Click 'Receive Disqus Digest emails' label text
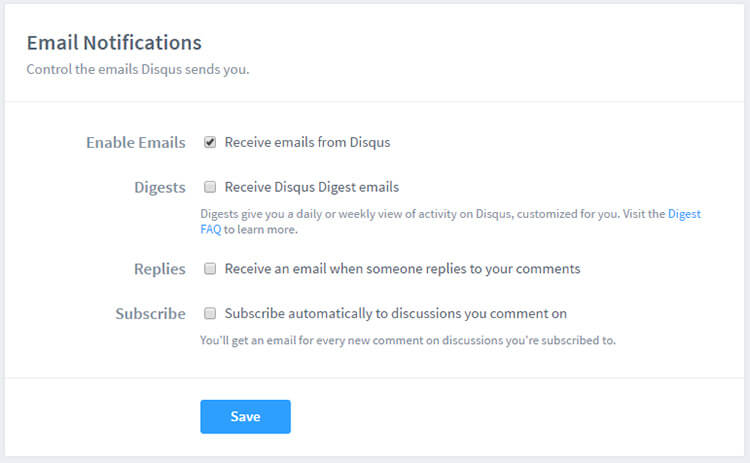 coord(312,187)
